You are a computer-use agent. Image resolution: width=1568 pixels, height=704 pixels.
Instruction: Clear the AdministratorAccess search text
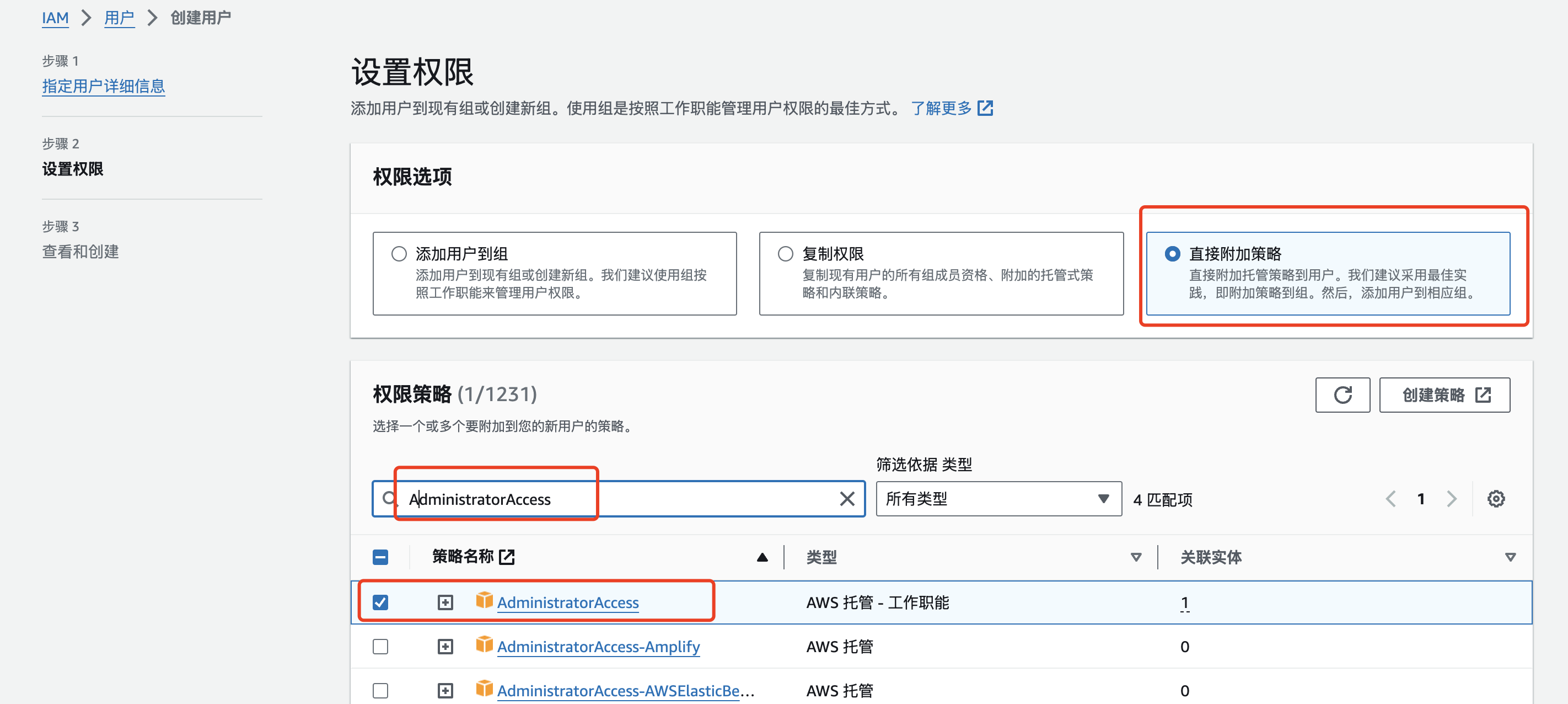click(847, 499)
